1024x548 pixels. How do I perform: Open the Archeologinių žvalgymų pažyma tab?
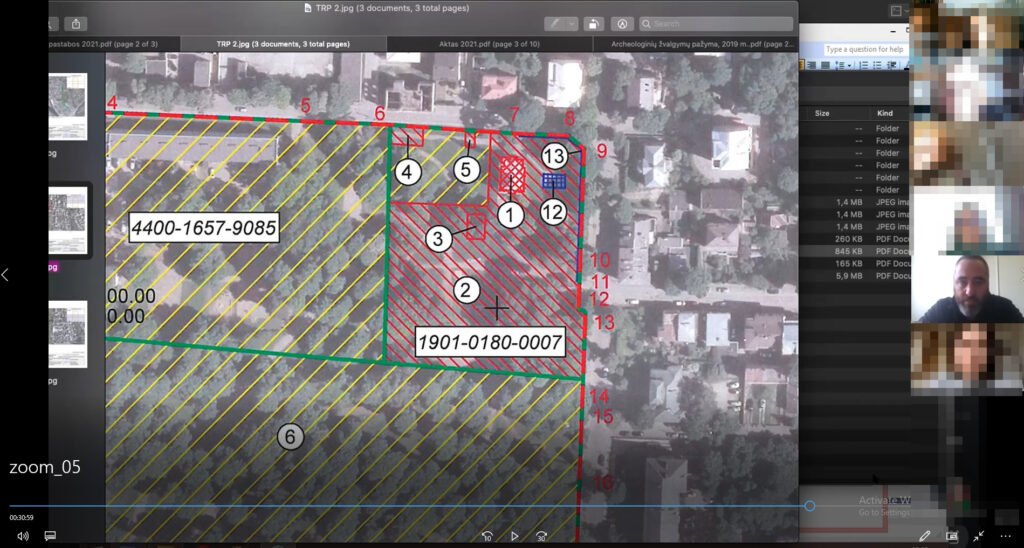pyautogui.click(x=696, y=44)
